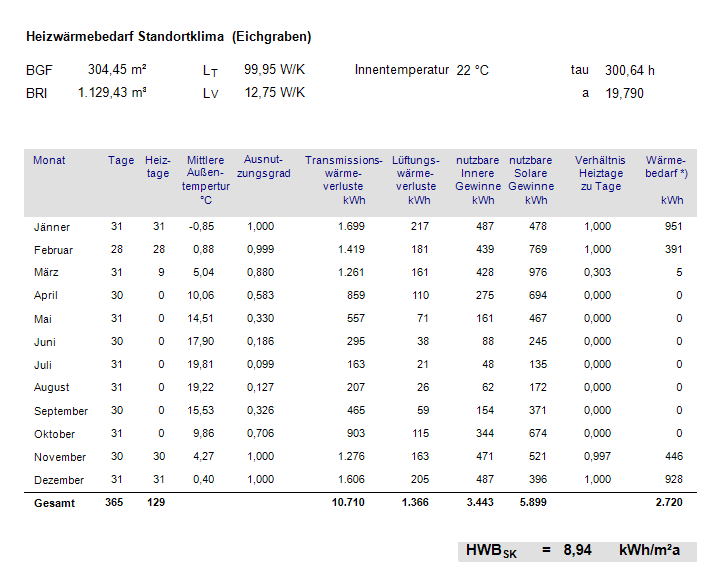The image size is (727, 573).
Task: Select the 'Februar' row label
Action: (53, 250)
